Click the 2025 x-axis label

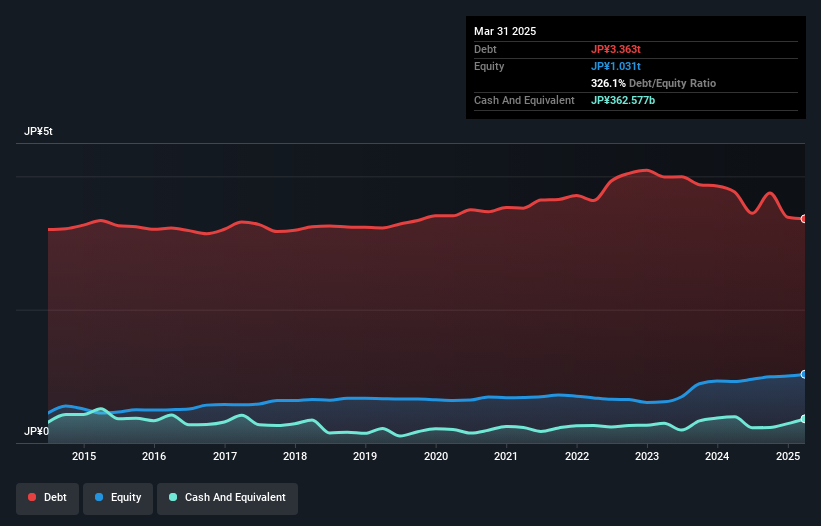pos(787,456)
